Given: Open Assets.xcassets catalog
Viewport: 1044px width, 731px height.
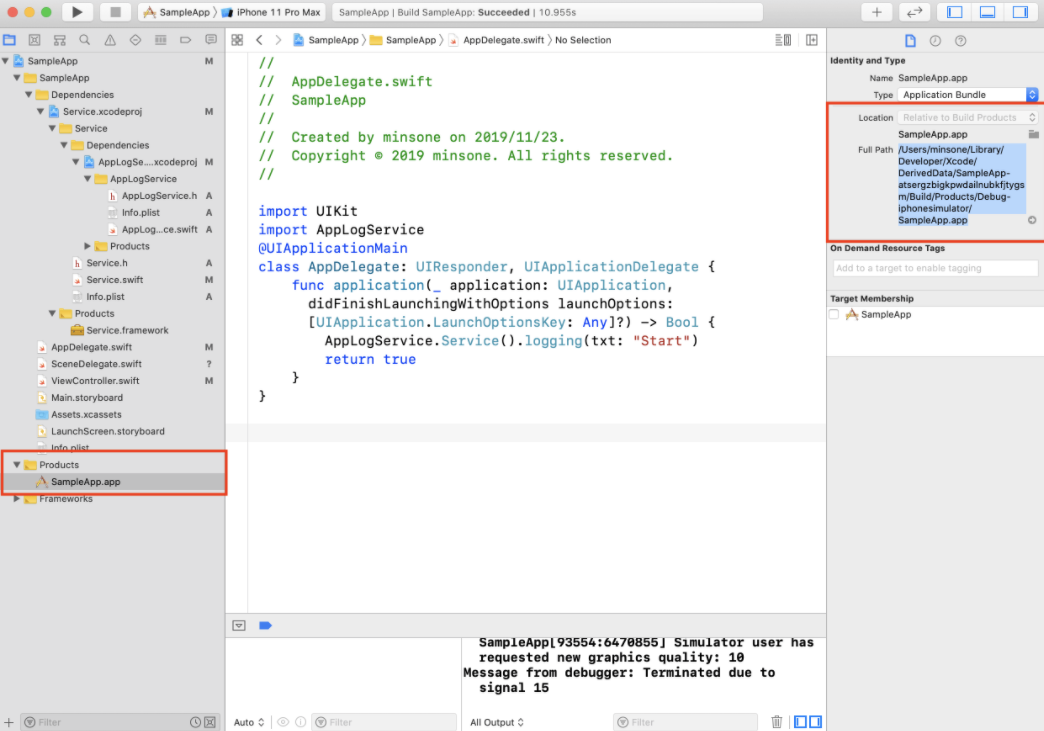Looking at the screenshot, I should [86, 414].
